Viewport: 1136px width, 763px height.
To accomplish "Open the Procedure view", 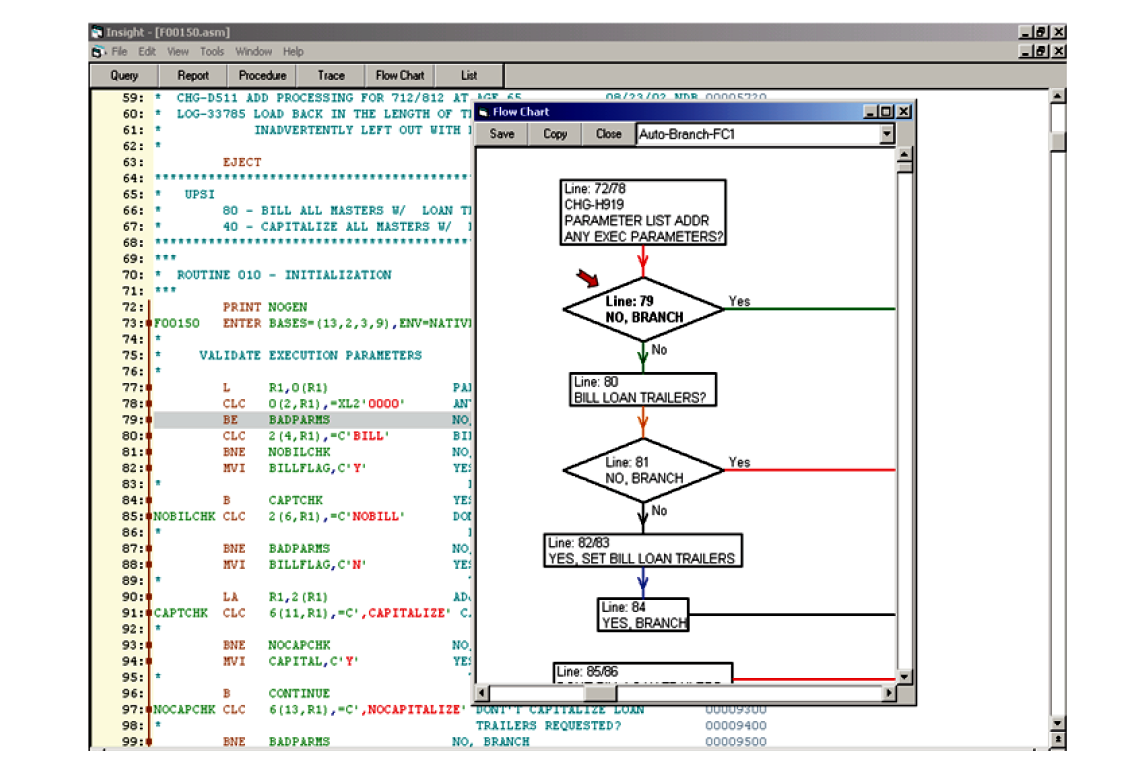I will [262, 74].
